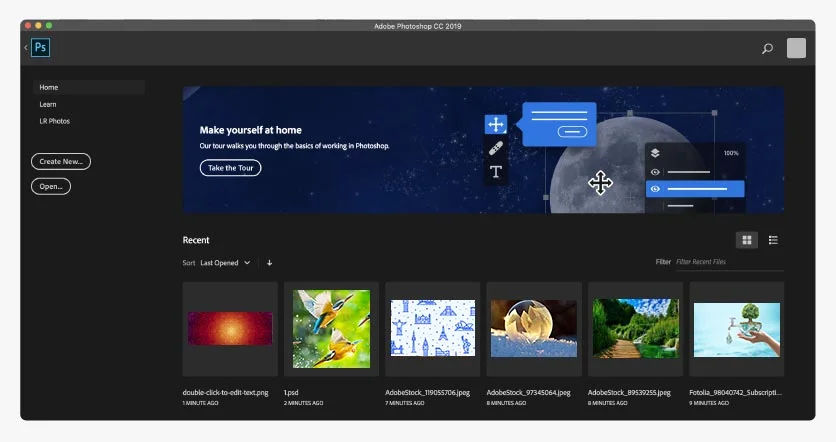Click the back chevron beside Ps logo
836x442 pixels.
click(x=26, y=47)
